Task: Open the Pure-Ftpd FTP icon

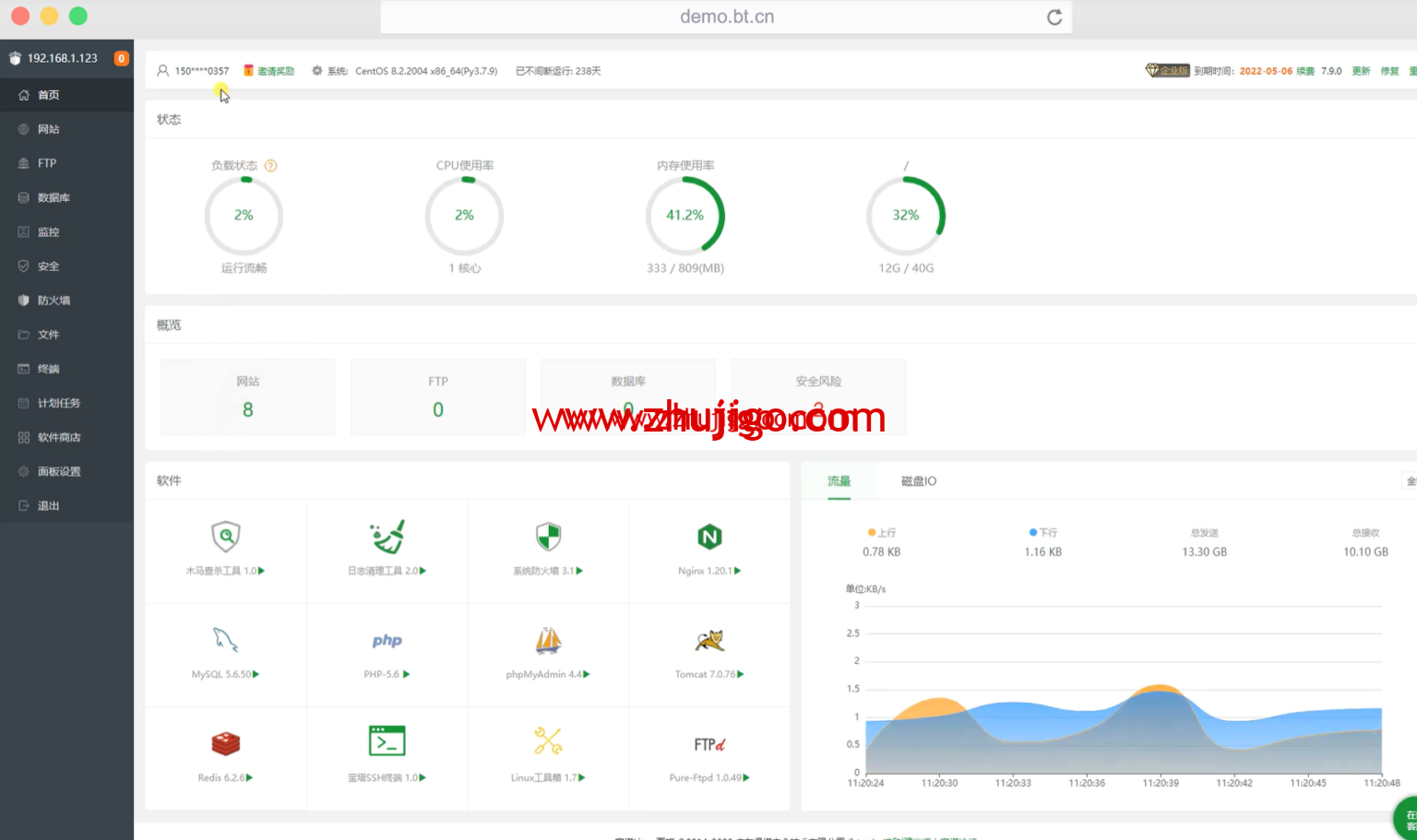Action: [x=708, y=744]
